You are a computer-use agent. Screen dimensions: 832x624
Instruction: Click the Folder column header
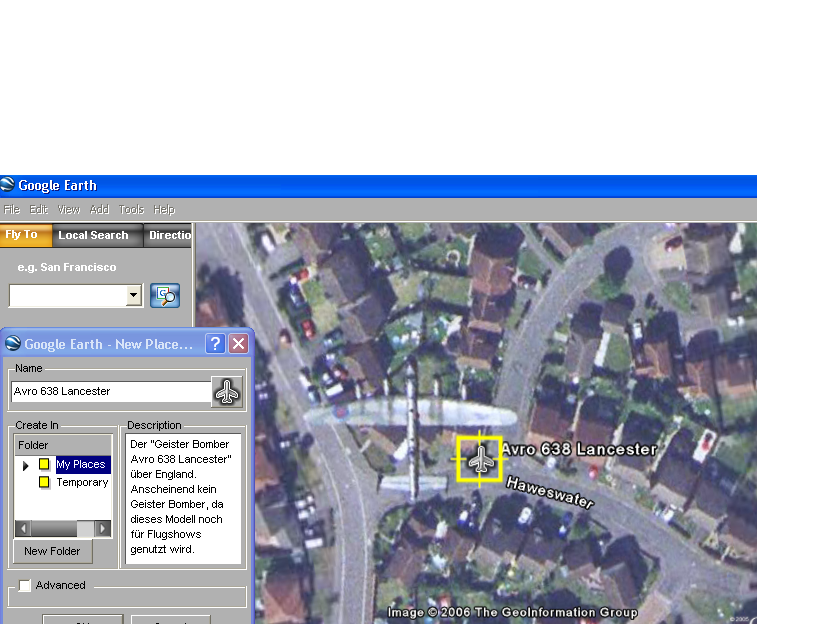pyautogui.click(x=63, y=445)
